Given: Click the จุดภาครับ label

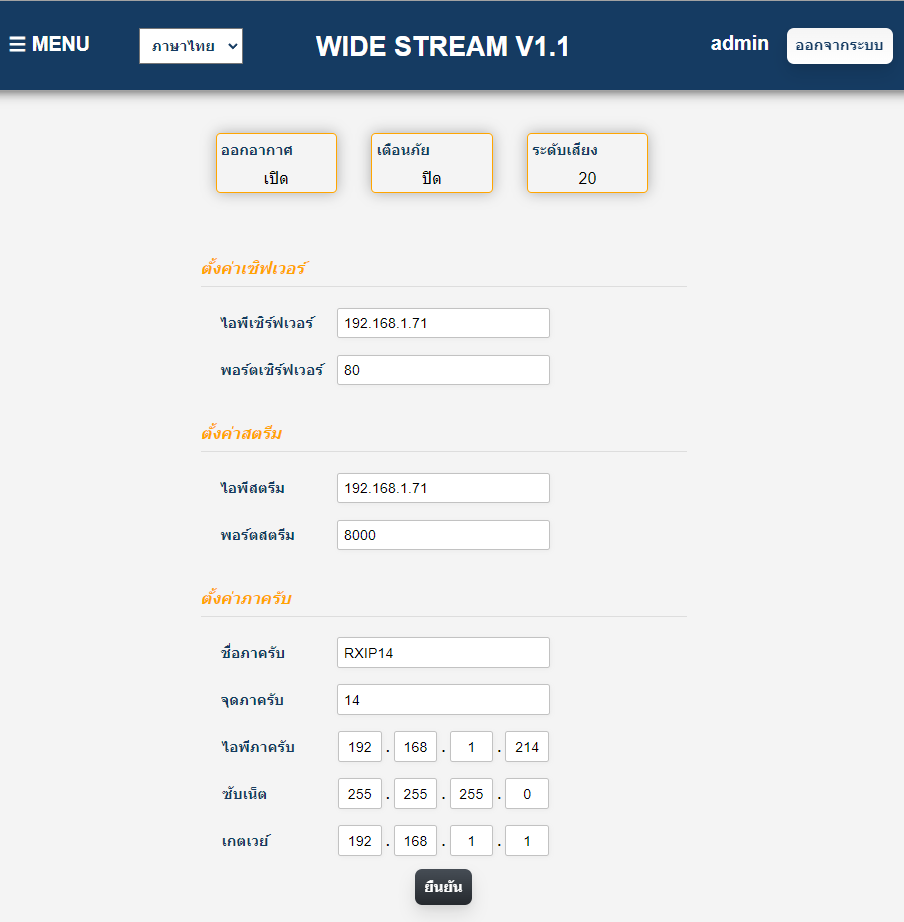Looking at the screenshot, I should click(x=252, y=700).
